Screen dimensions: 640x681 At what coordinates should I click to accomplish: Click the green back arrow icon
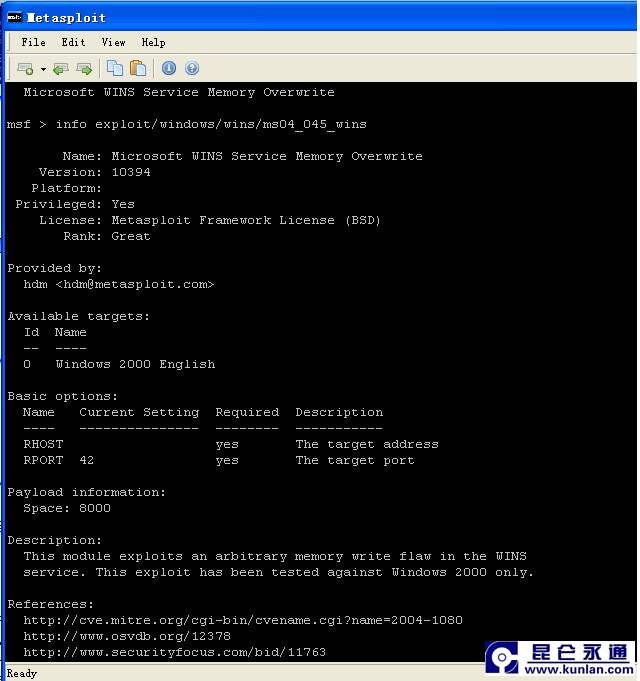[x=61, y=68]
